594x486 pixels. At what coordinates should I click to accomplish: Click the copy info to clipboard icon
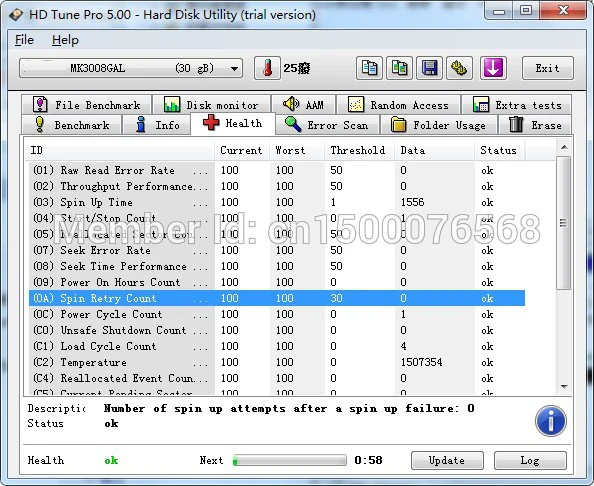tap(369, 68)
